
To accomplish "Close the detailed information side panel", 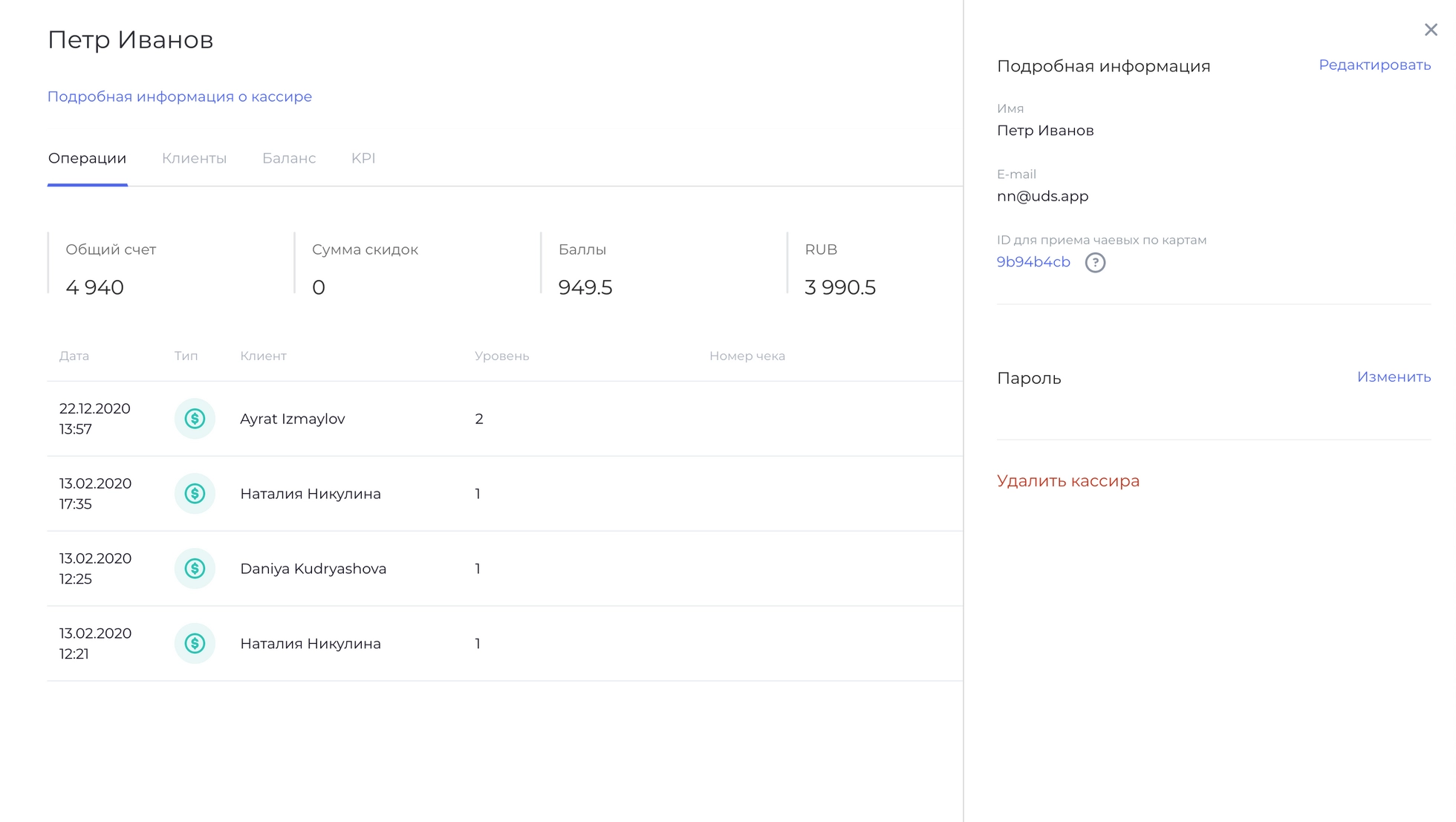I will tap(1431, 30).
